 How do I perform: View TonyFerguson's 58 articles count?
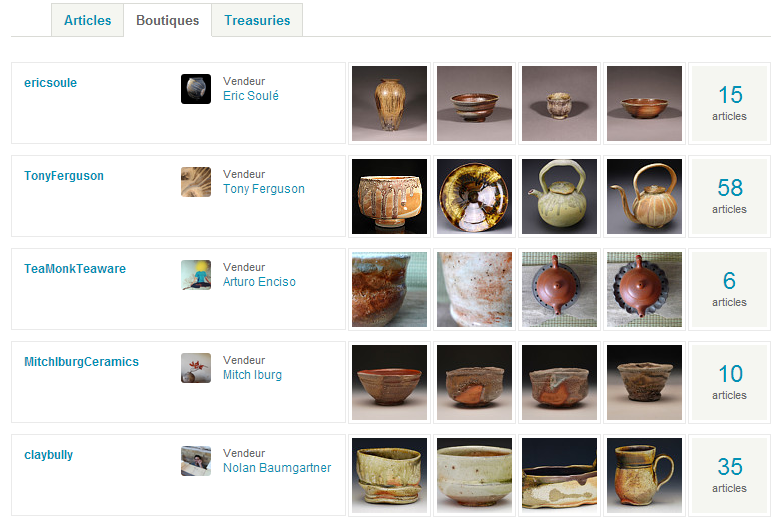click(730, 196)
